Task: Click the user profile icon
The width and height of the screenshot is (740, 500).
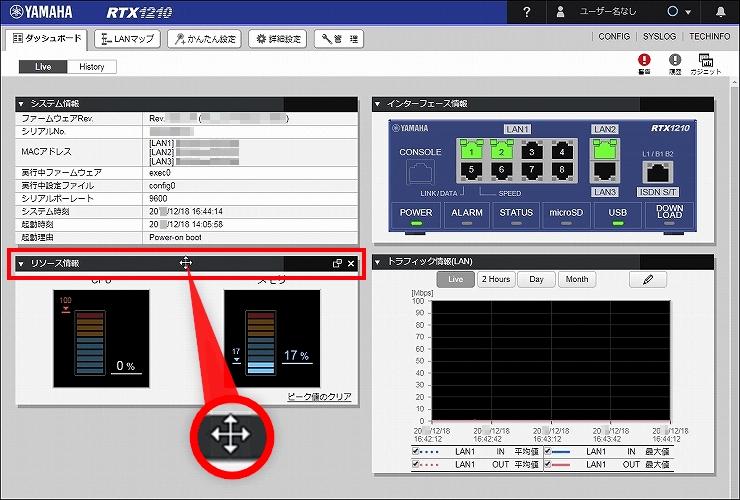Action: [x=560, y=12]
